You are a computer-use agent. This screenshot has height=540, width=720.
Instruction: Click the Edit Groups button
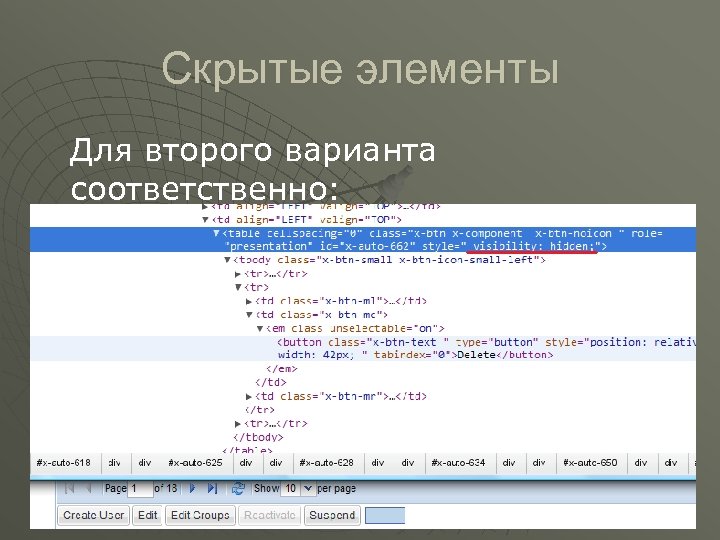coord(200,515)
